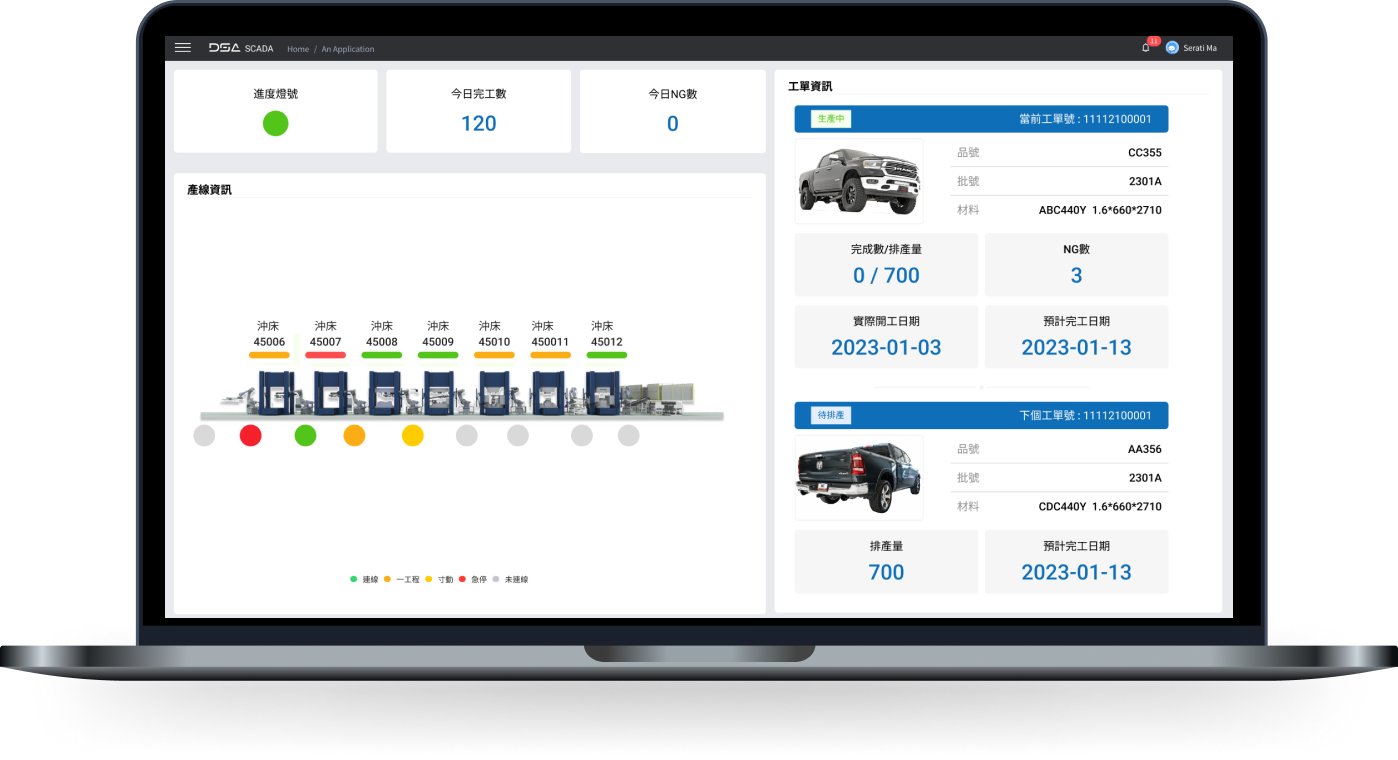
Task: Click the green 進度燈號 progress light
Action: pos(275,123)
